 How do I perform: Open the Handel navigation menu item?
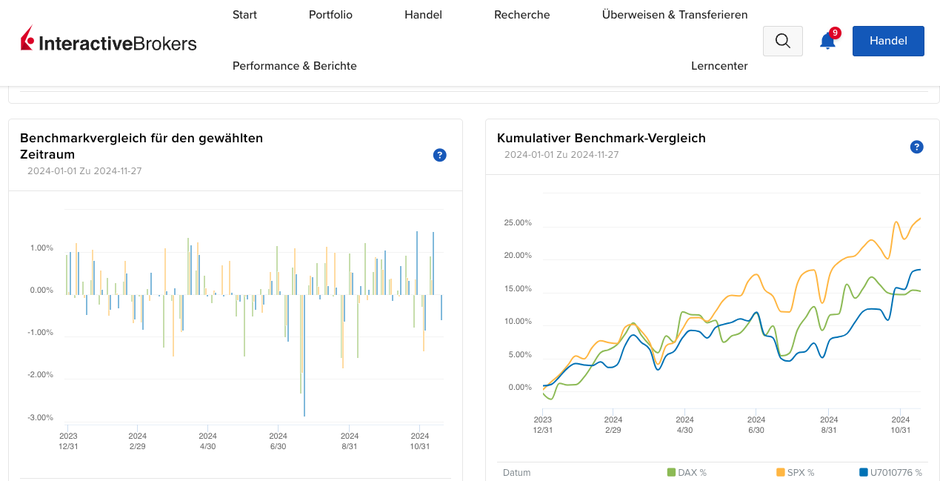point(423,15)
